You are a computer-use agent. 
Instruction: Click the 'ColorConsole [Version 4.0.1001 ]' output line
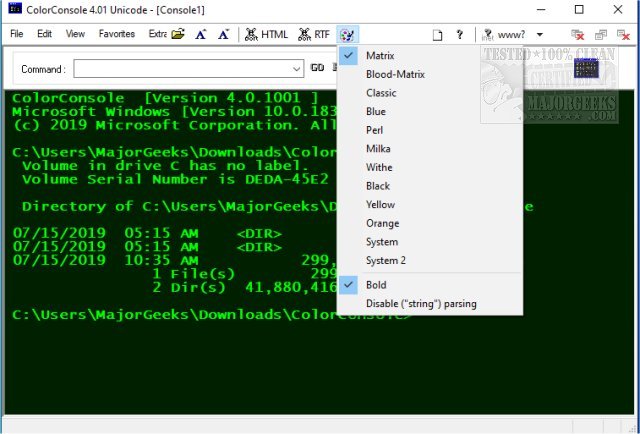pyautogui.click(x=165, y=98)
